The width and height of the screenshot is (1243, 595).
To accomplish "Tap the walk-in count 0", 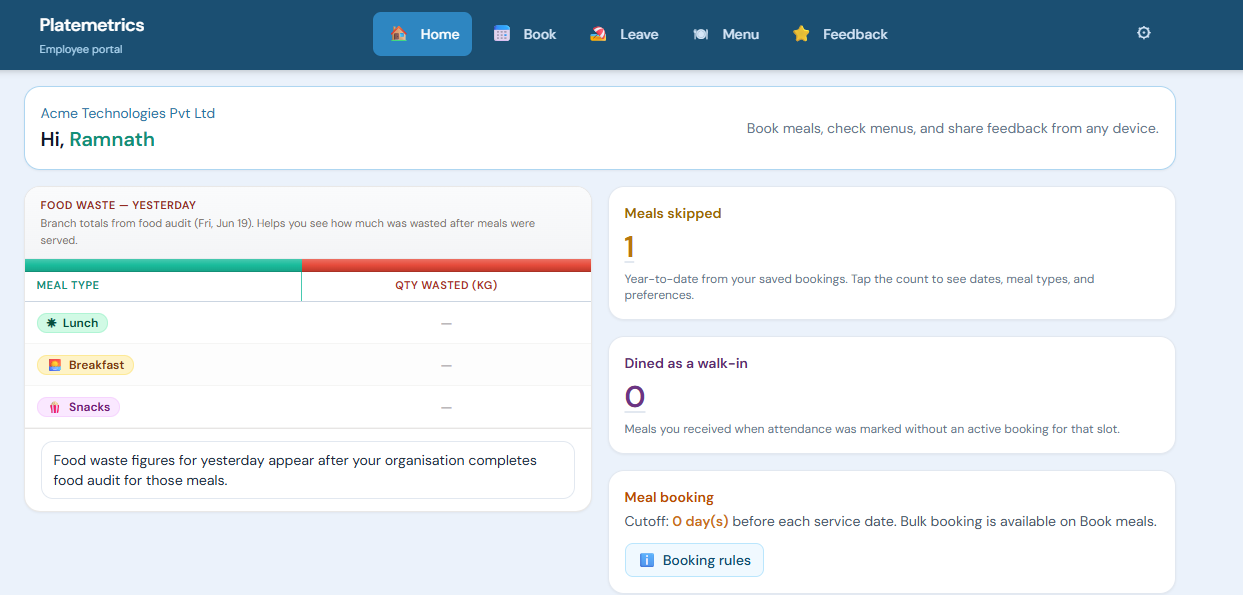I will click(635, 397).
